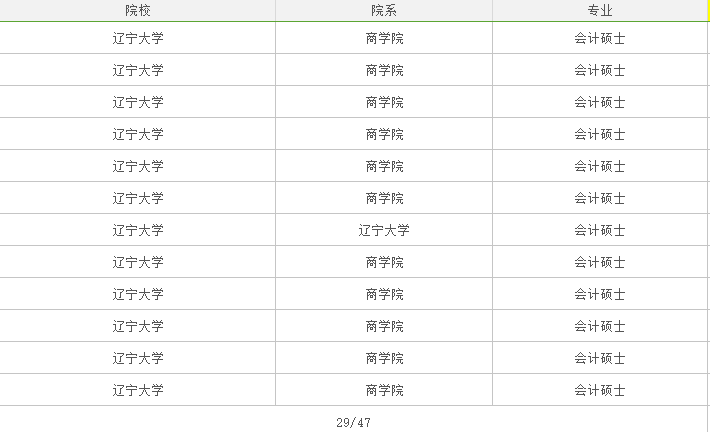
Task: Click the 院系 column header
Action: pos(384,11)
